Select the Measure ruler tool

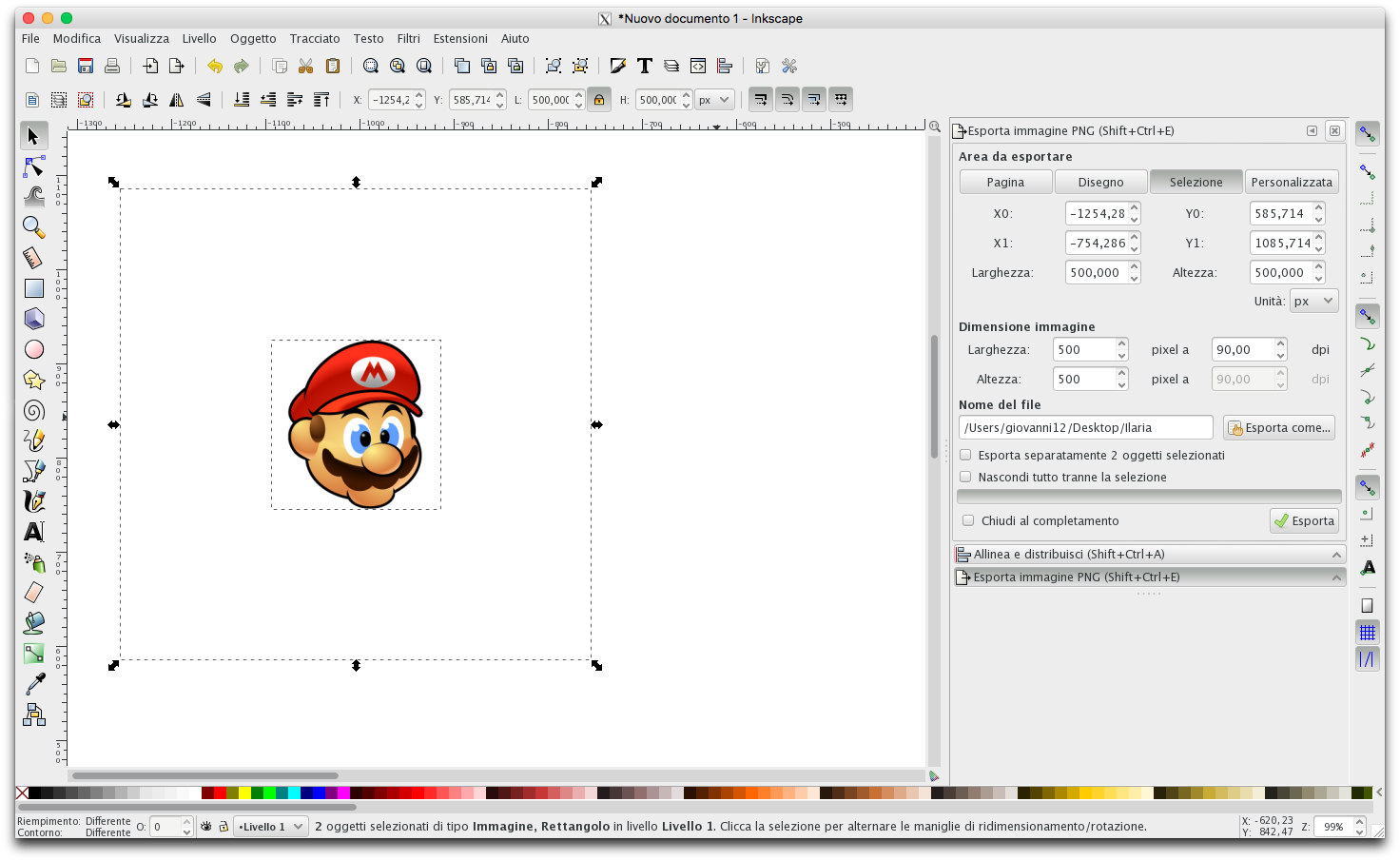pyautogui.click(x=34, y=258)
